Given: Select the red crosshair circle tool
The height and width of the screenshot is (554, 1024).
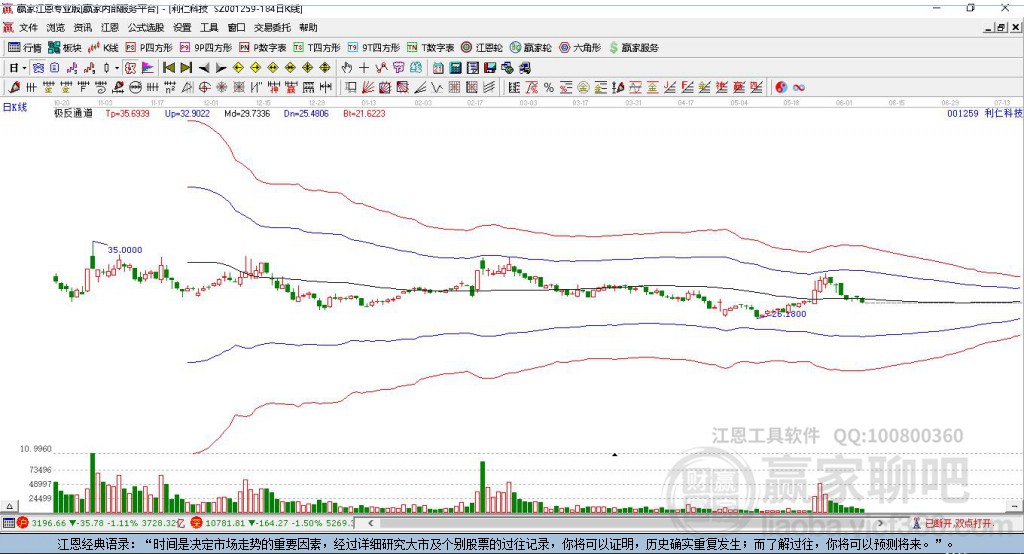Looking at the screenshot, I should [x=204, y=87].
